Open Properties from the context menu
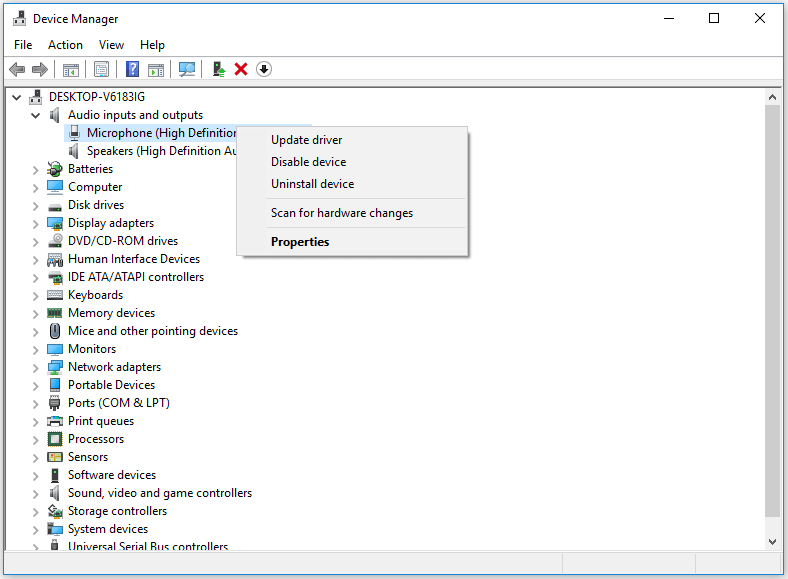 click(352, 242)
